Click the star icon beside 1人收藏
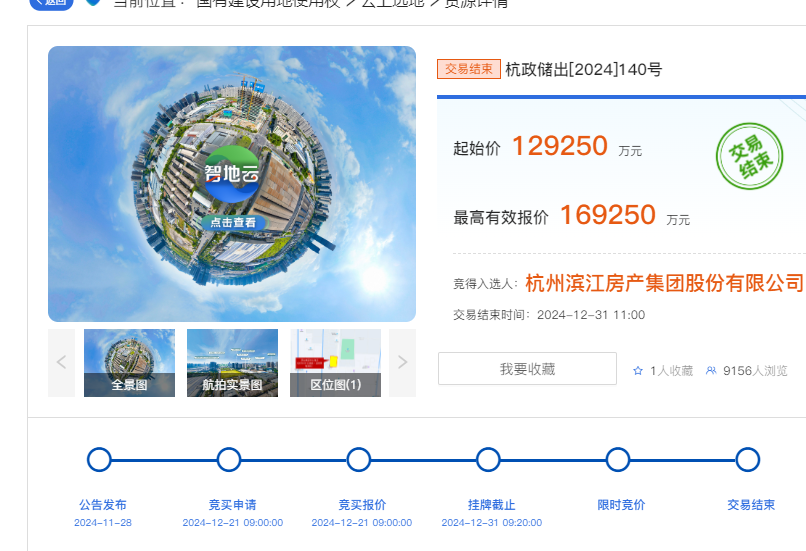This screenshot has height=551, width=806. [x=638, y=371]
